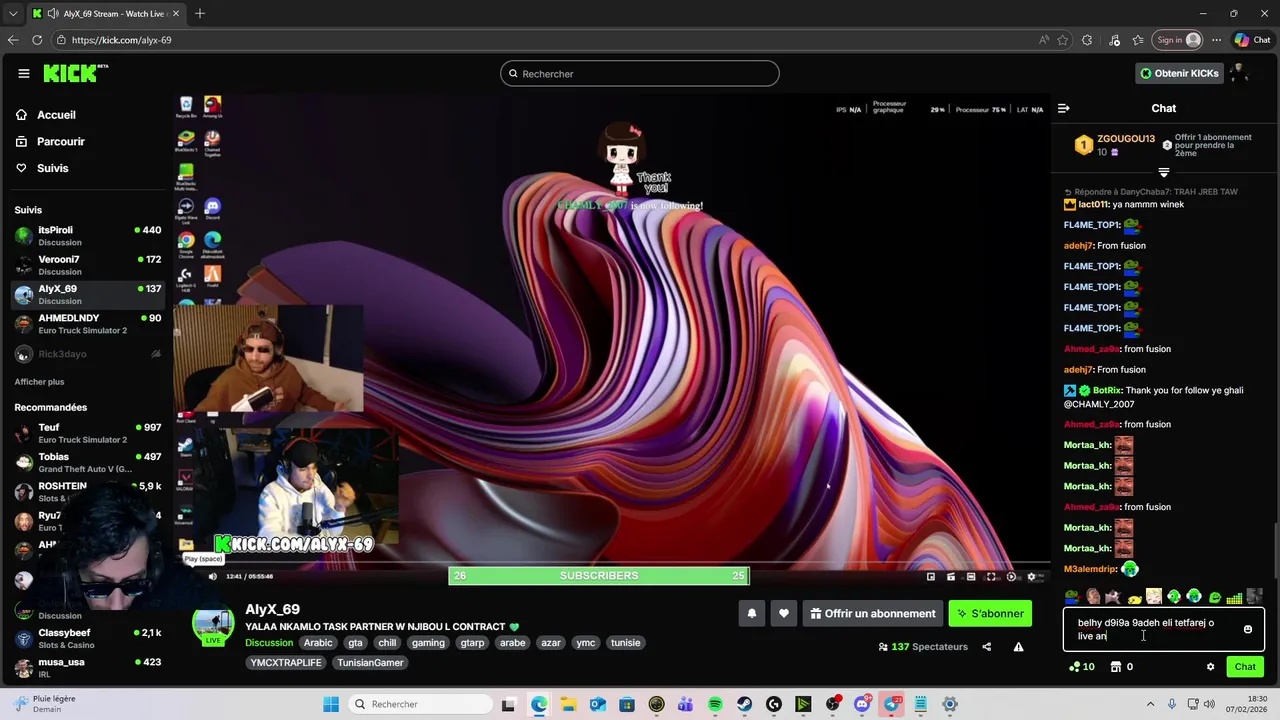
Task: Open chat settings gear icon
Action: click(1210, 667)
